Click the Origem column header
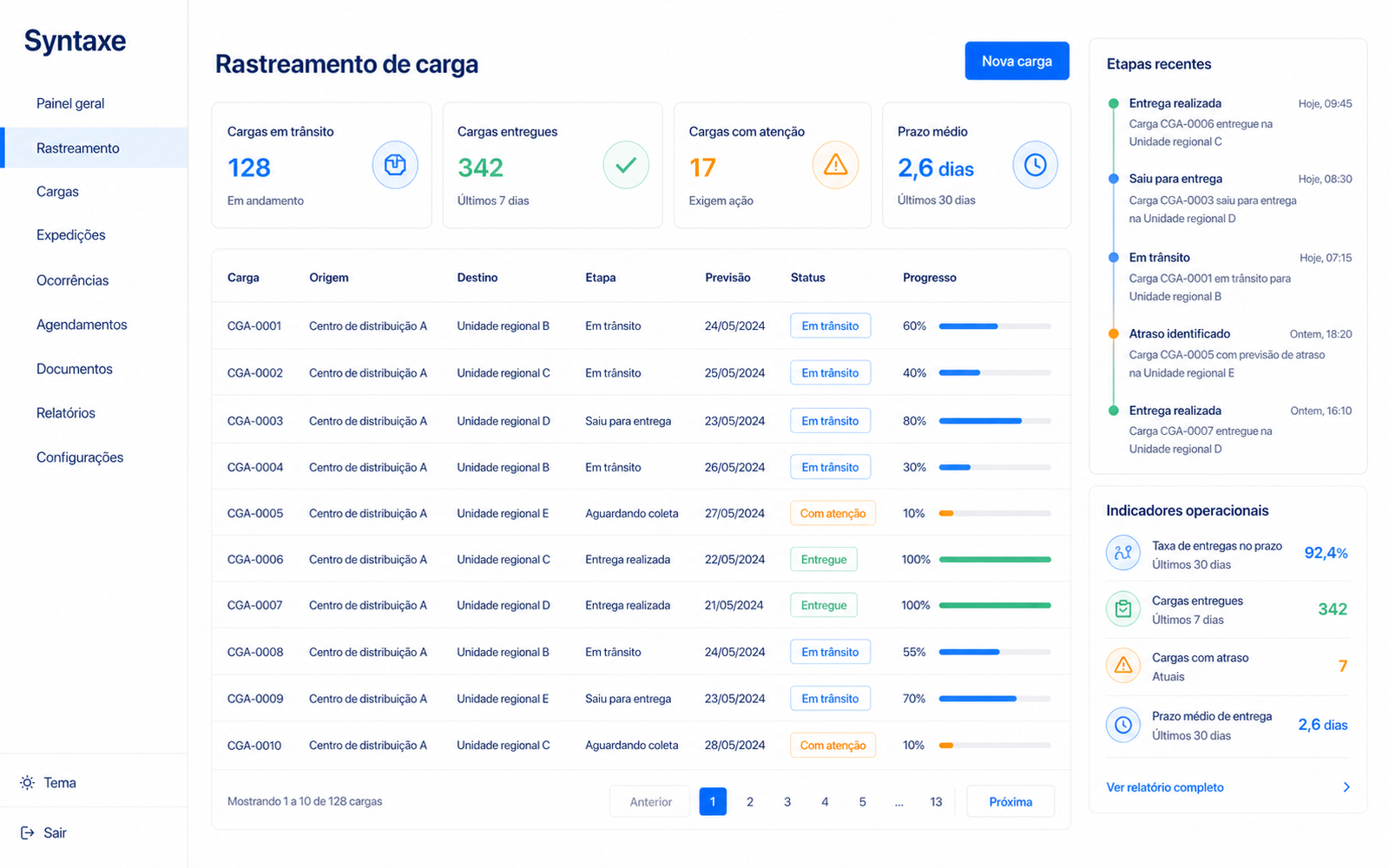The width and height of the screenshot is (1389, 868). click(329, 278)
